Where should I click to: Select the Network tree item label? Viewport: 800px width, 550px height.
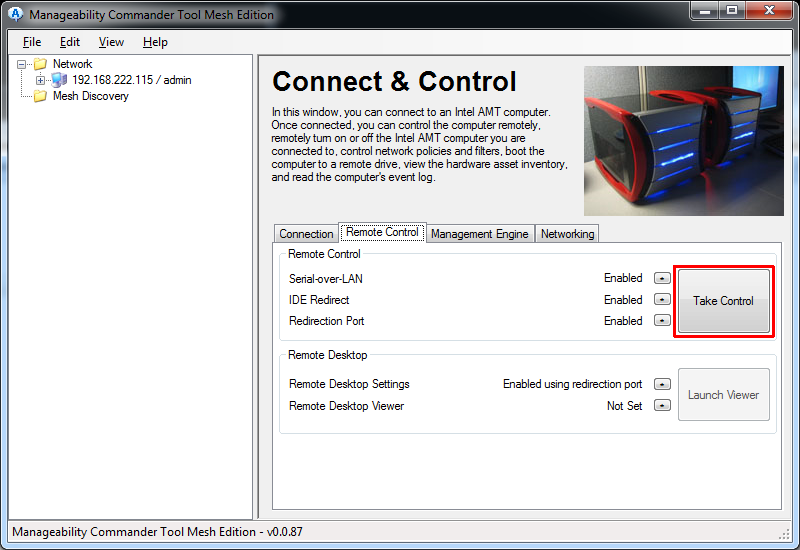click(72, 64)
